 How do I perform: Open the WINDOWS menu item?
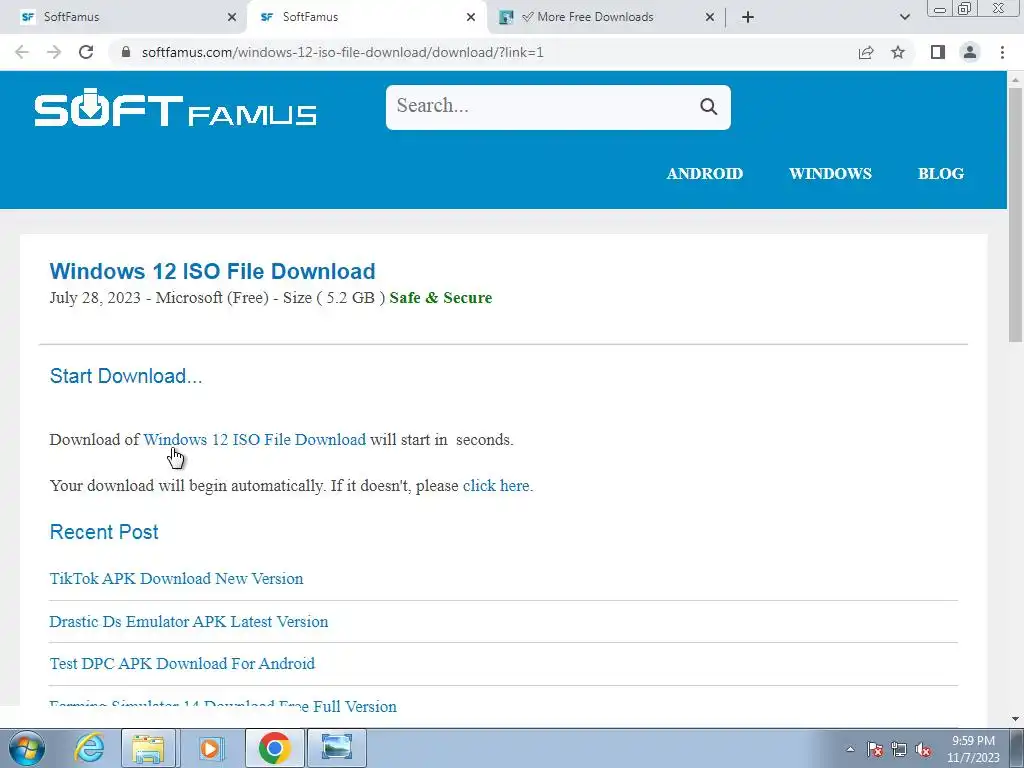830,174
